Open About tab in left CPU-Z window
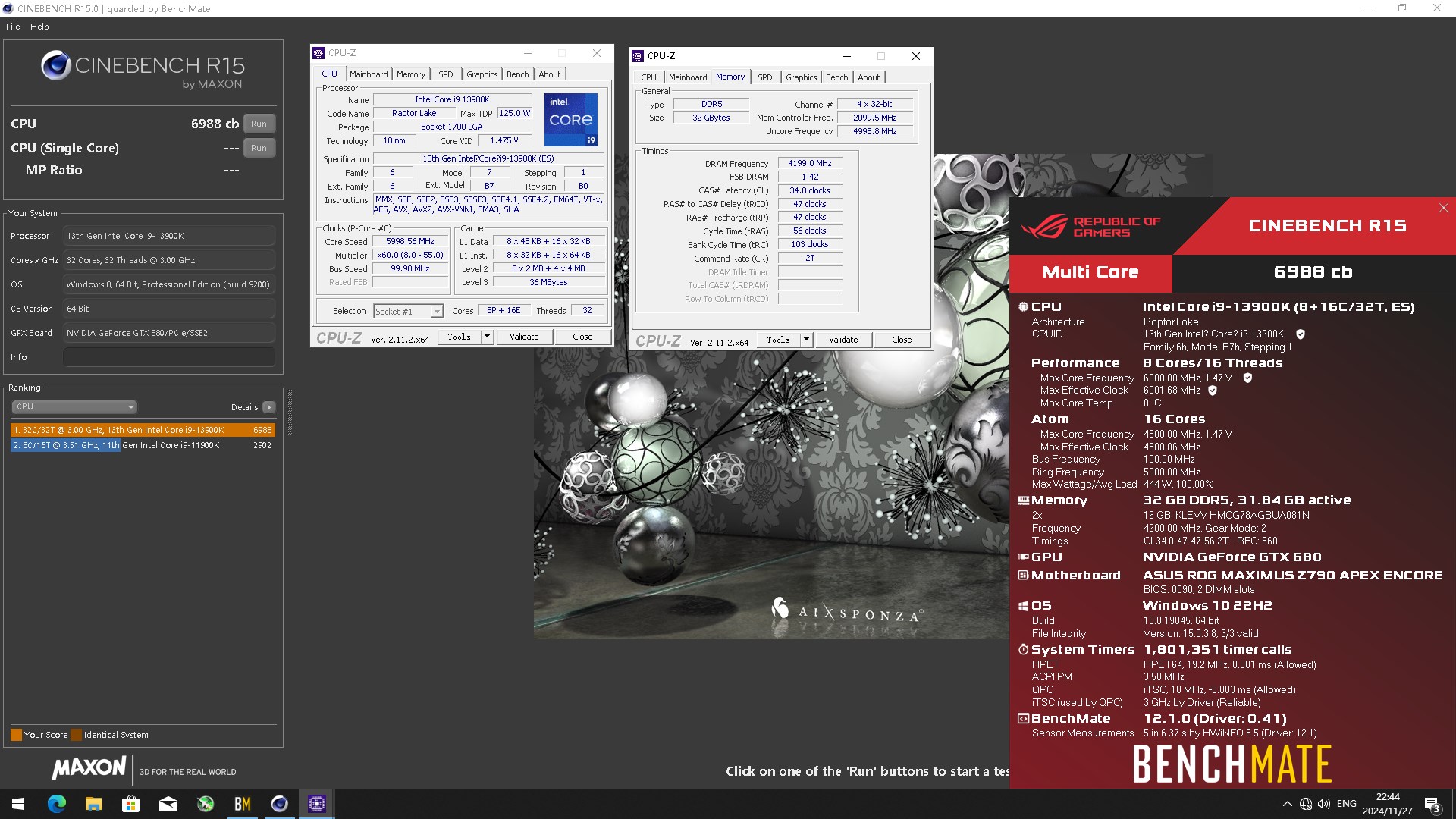The width and height of the screenshot is (1456, 819). coord(550,74)
